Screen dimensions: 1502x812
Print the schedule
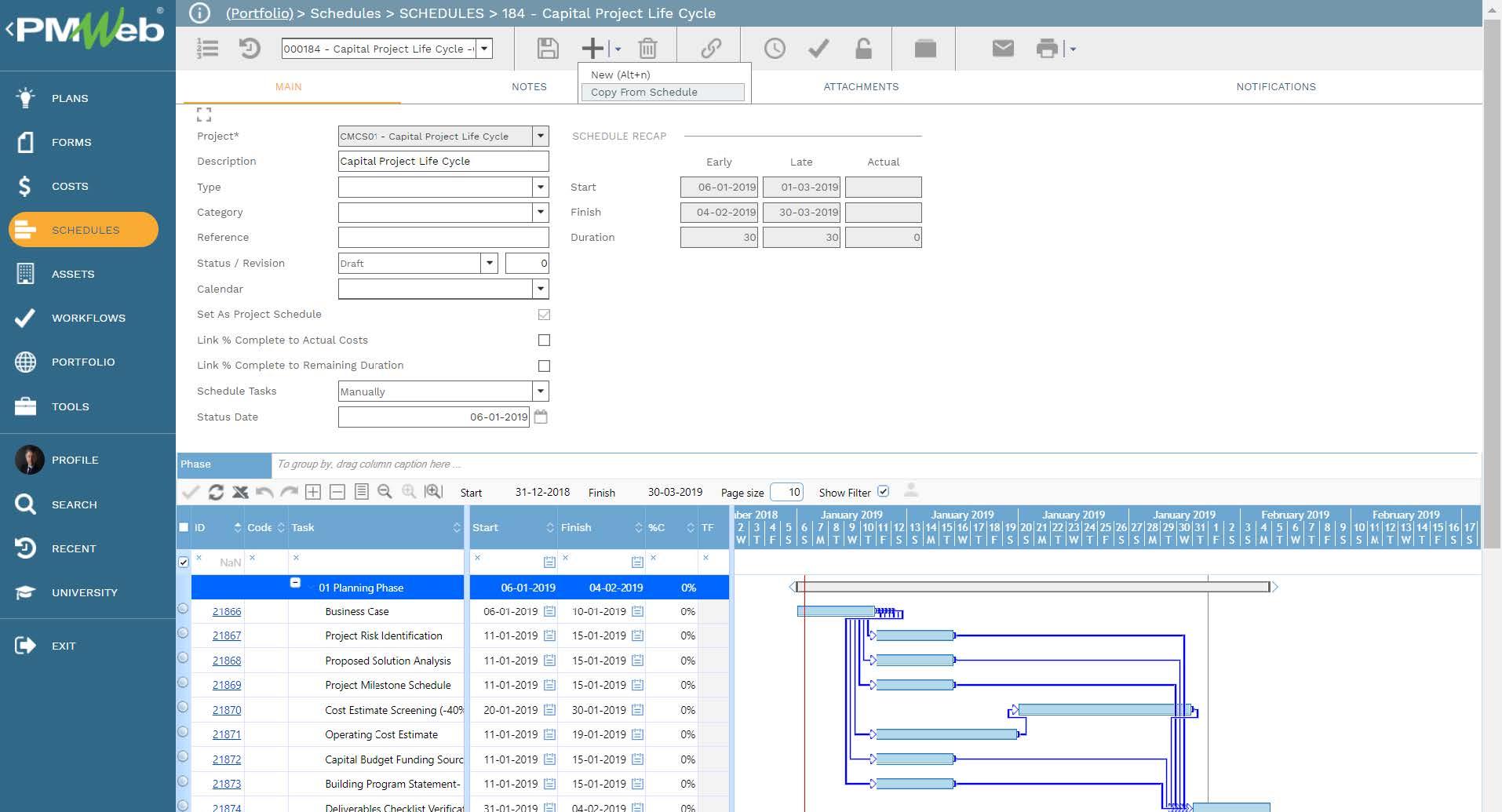pos(1047,49)
